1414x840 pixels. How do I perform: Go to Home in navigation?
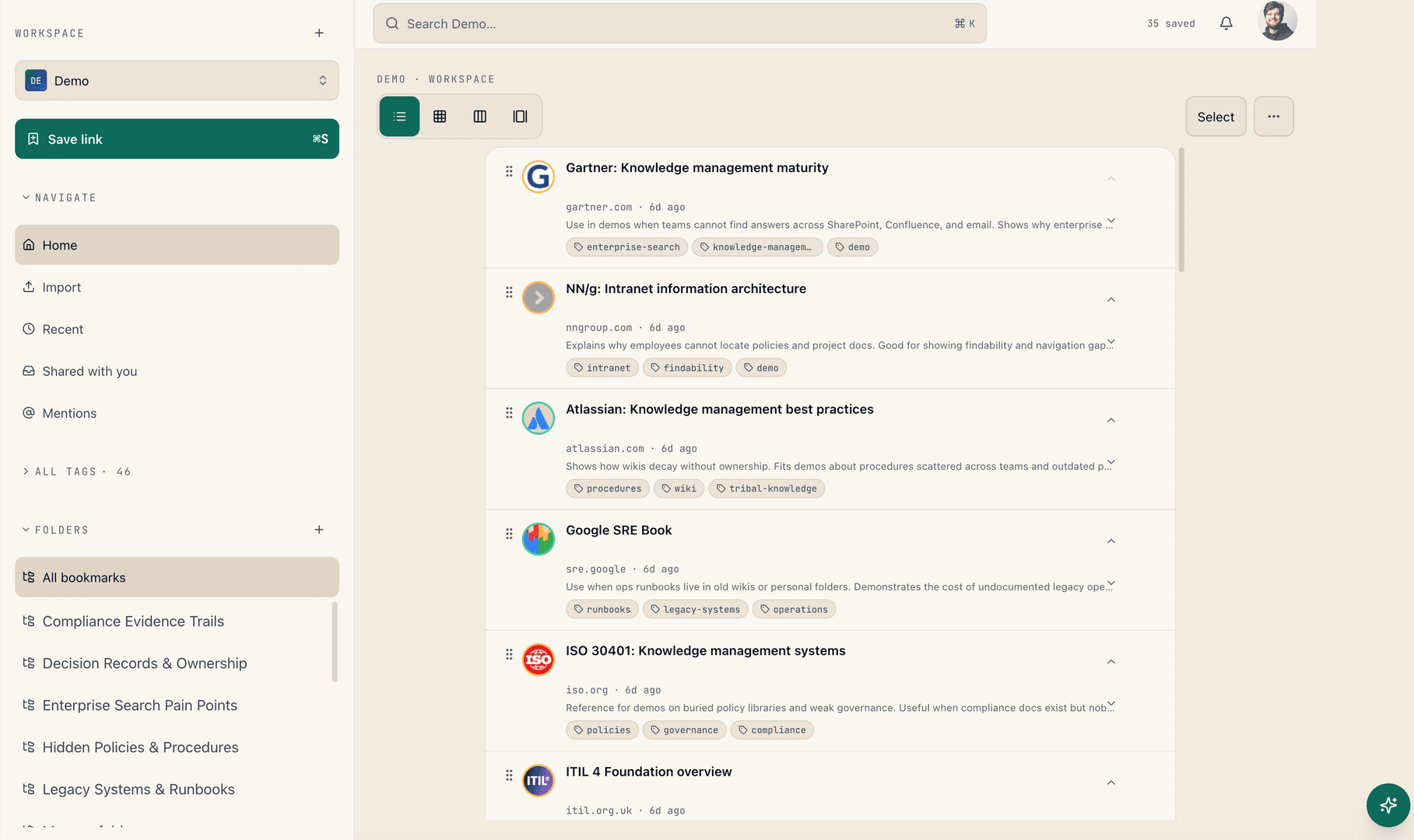(177, 245)
